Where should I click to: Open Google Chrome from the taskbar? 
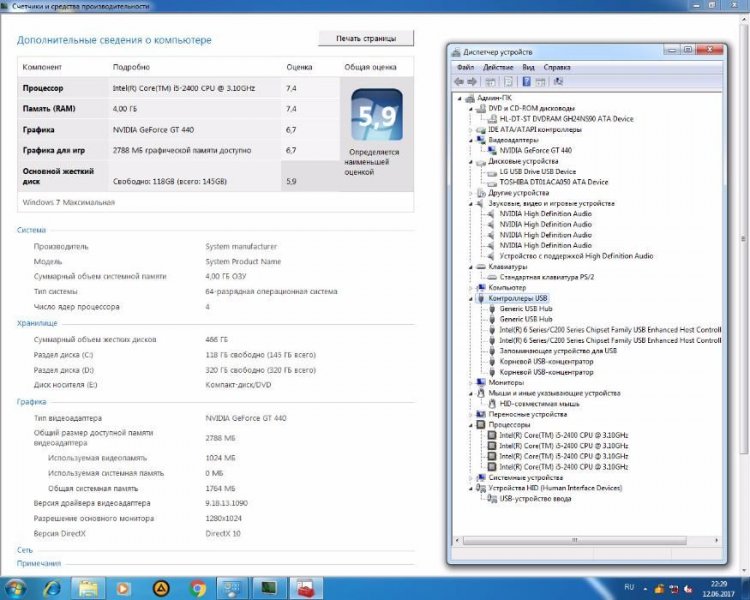198,588
